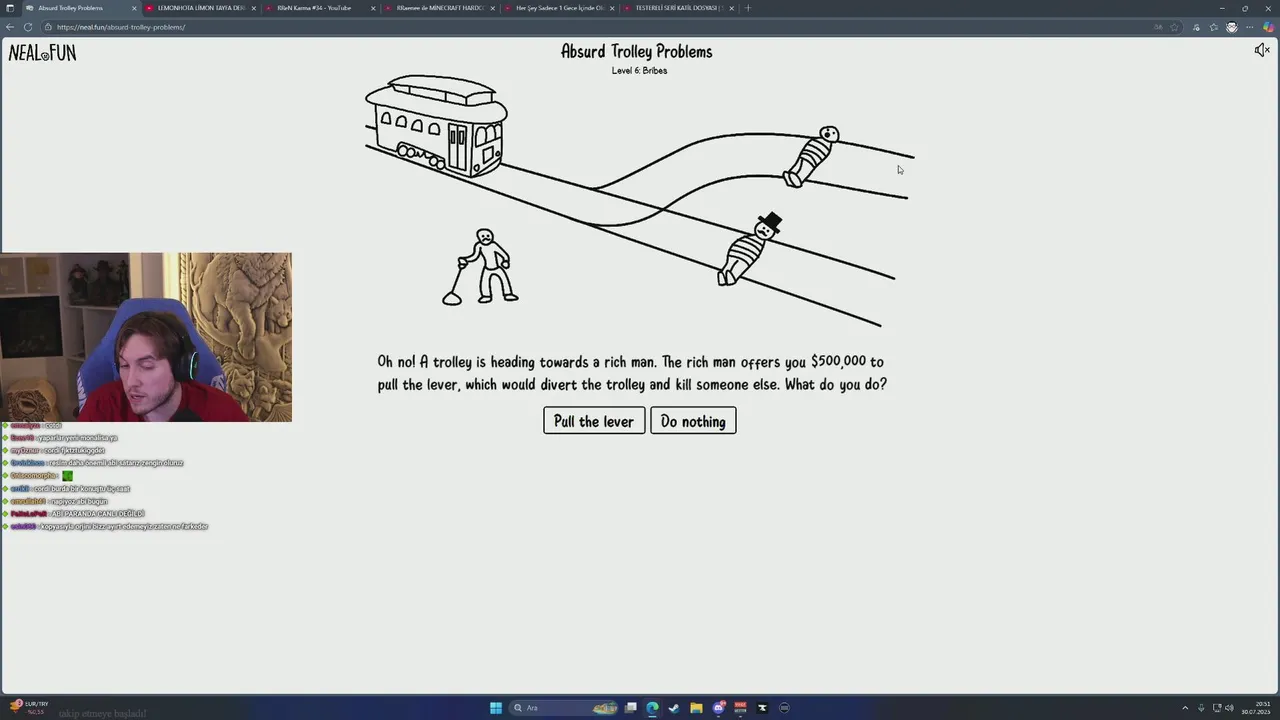Click the Level 6: Bribes subtitle
1280x720 pixels.
pos(639,71)
